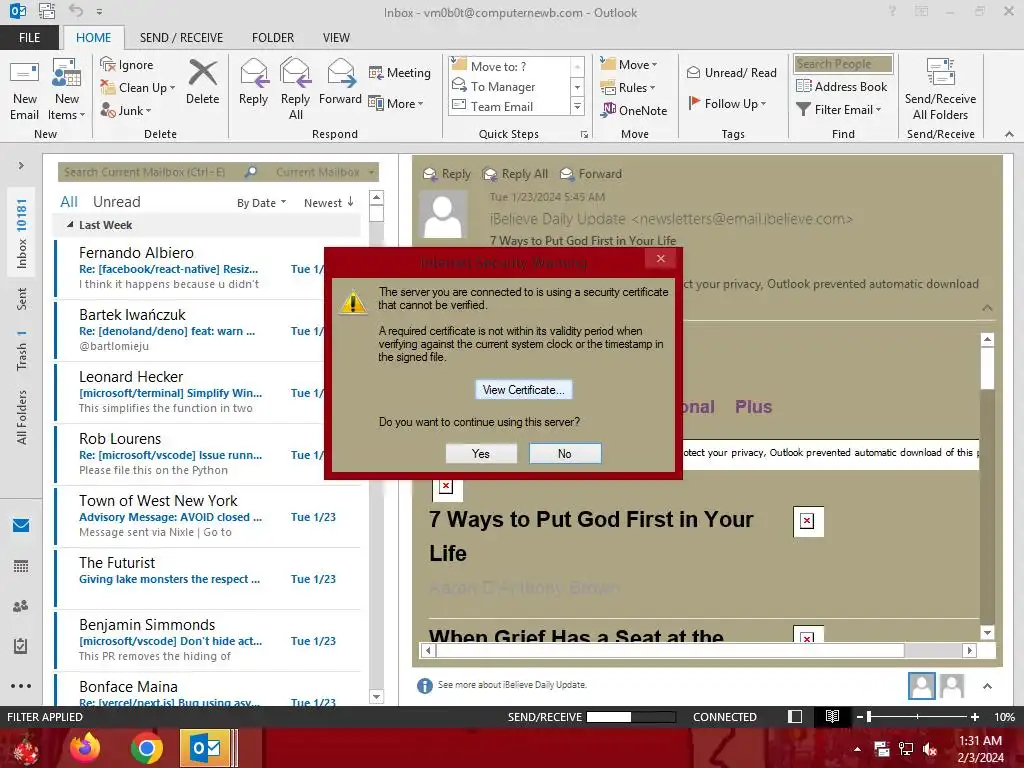1024x768 pixels.
Task: Open the Address Book
Action: click(x=841, y=86)
